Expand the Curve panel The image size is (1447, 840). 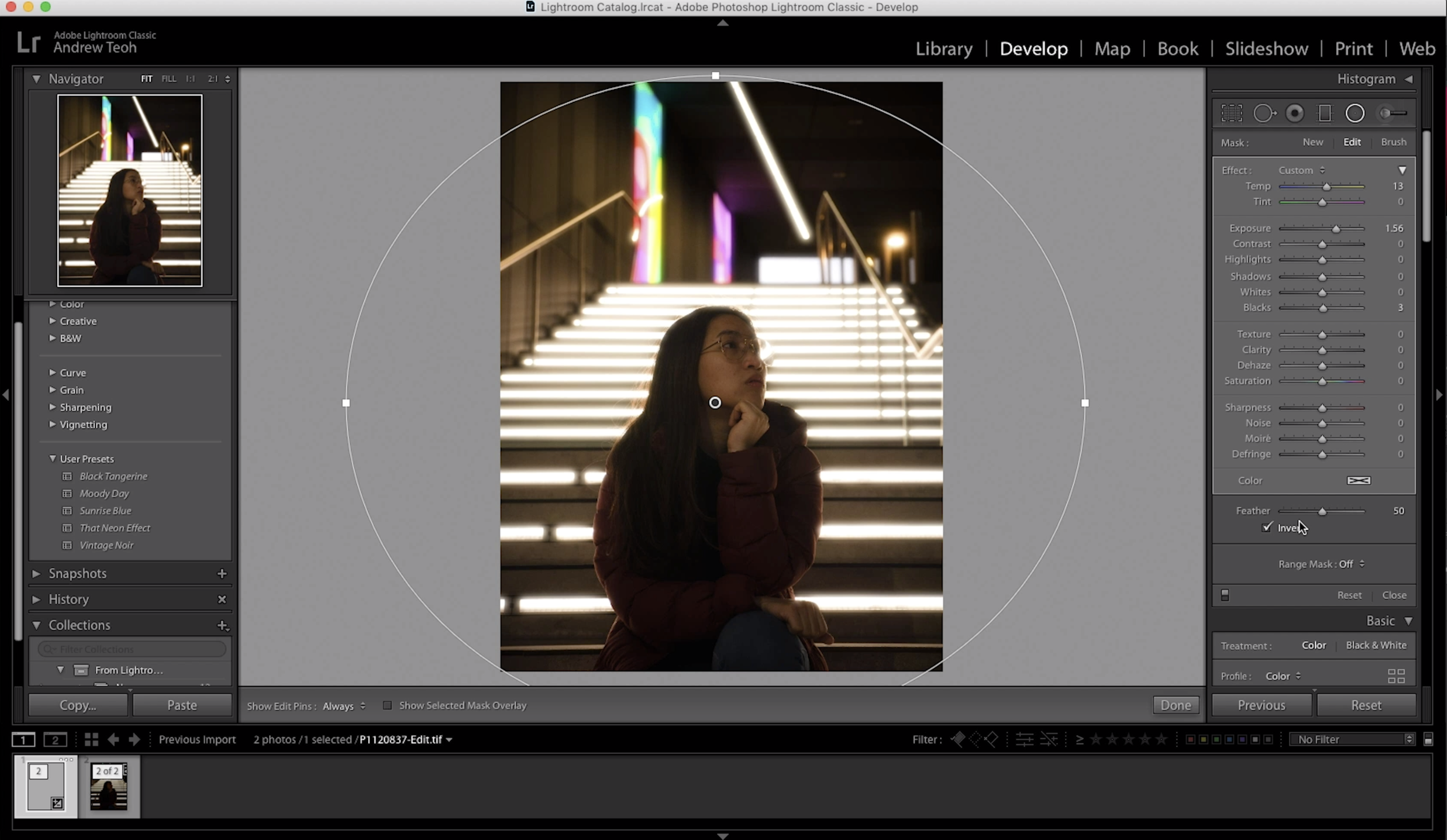point(73,373)
